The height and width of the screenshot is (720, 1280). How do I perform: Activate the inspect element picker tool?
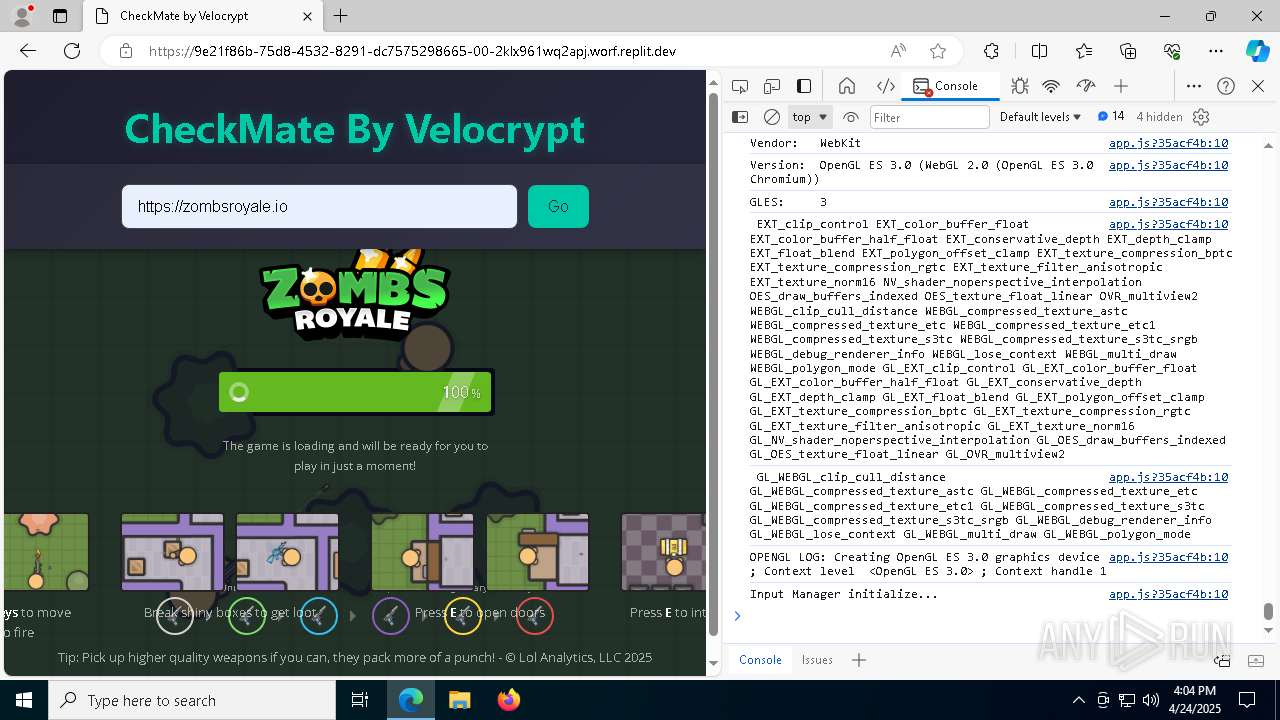[x=739, y=86]
